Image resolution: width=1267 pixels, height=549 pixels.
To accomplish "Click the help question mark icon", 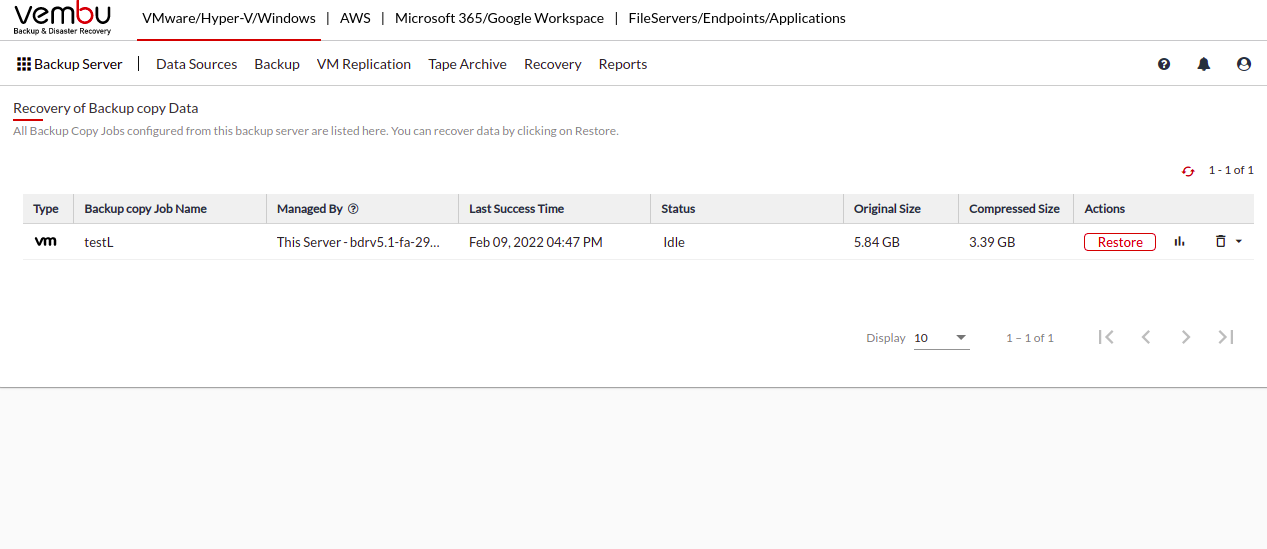I will tap(1164, 64).
